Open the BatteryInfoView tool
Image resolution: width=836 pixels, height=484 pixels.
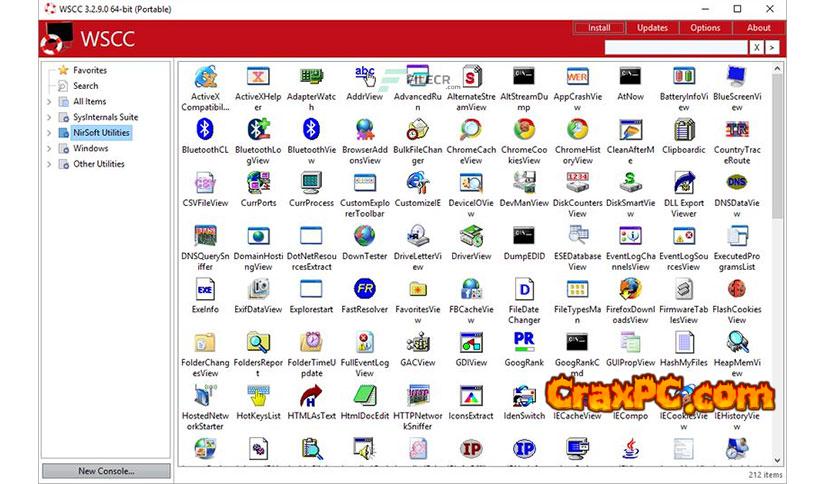tap(684, 77)
